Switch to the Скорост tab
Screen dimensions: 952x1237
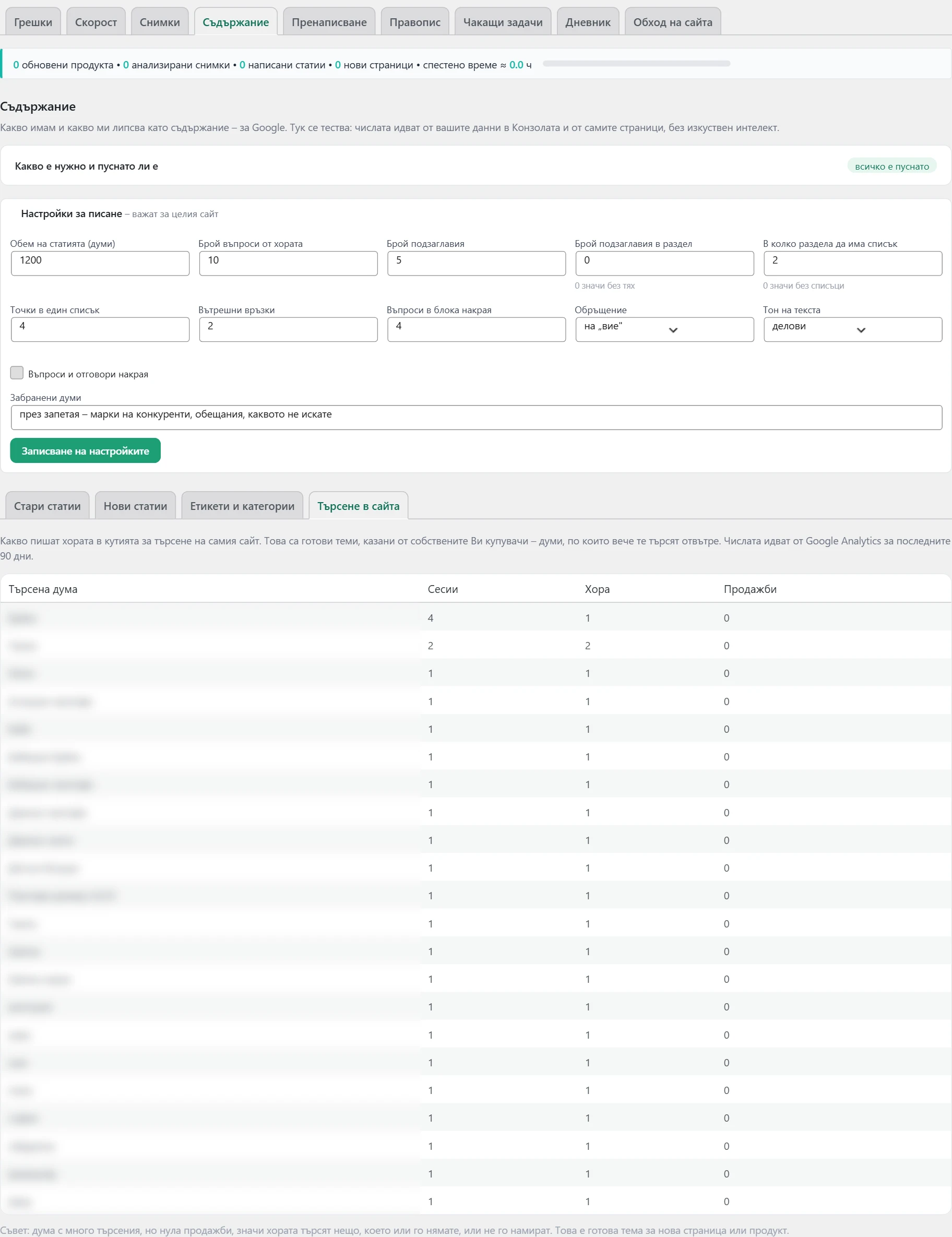[96, 21]
